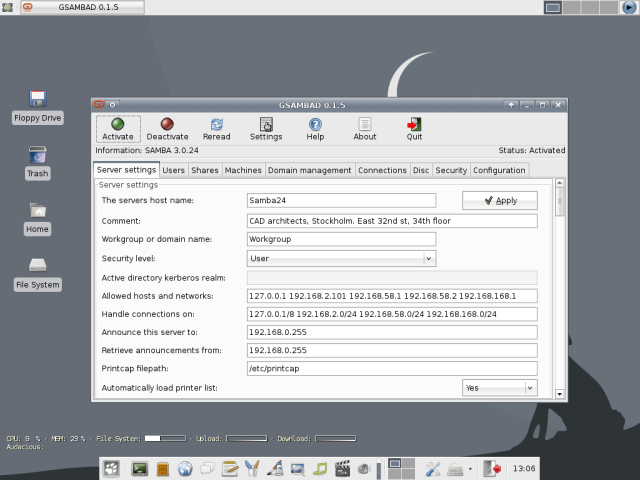Screen dimensions: 640x480
Task: Open the wrench and screwdriver settings icon
Action: click(433, 469)
